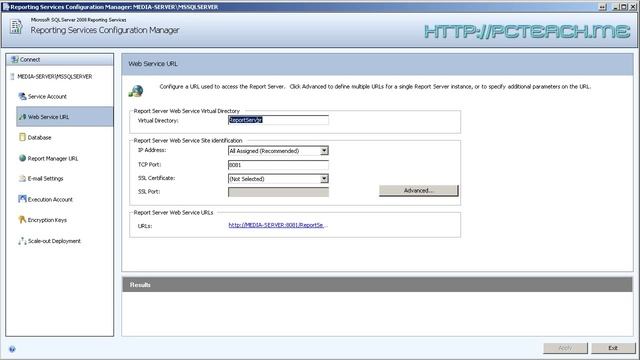Click the 'SSL Certificate:' label
Viewport: 640px width, 360px height.
click(x=156, y=178)
